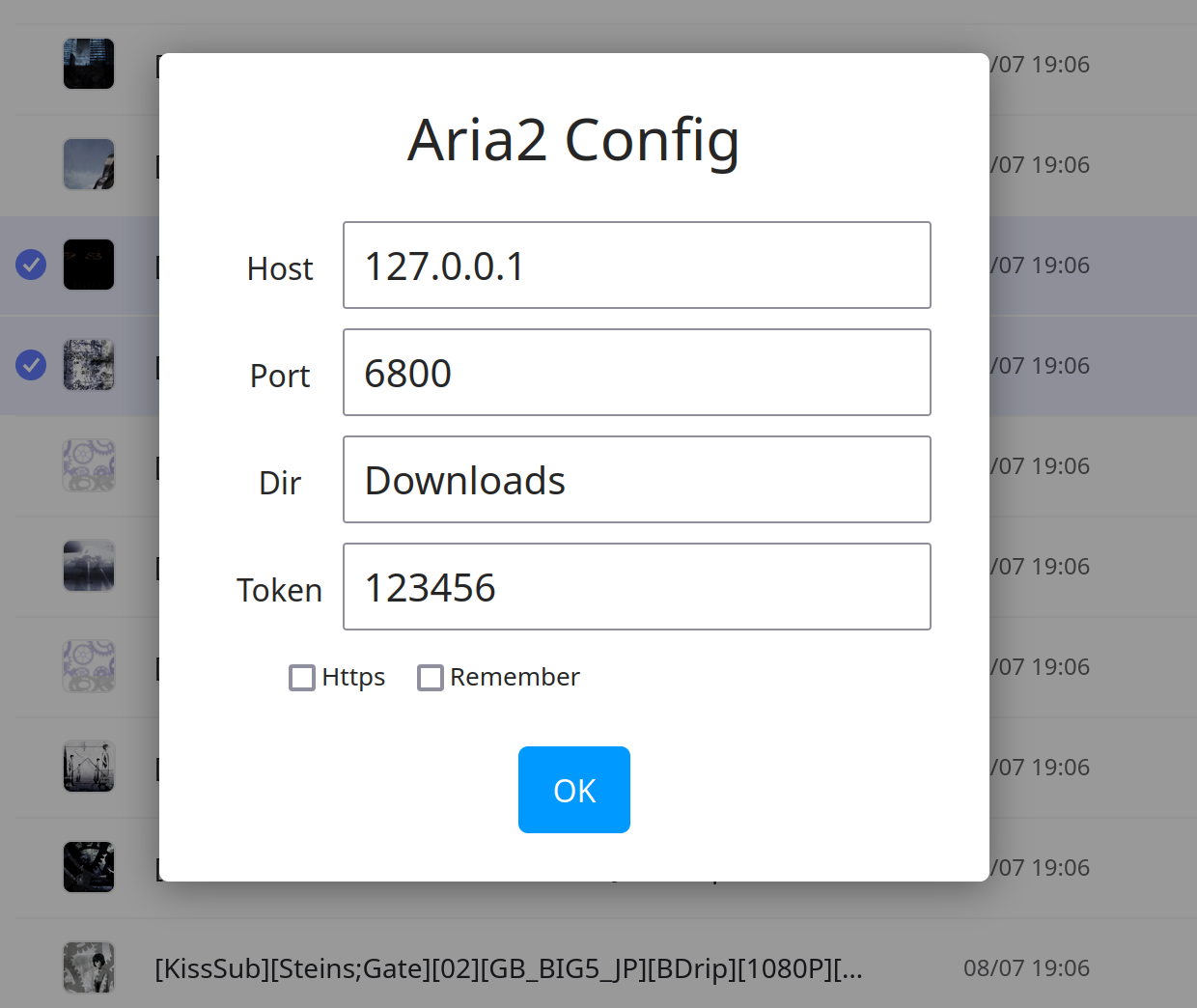Viewport: 1197px width, 1008px height.
Task: Open the Steins;Gate episode 02 entry
Action: (x=510, y=968)
